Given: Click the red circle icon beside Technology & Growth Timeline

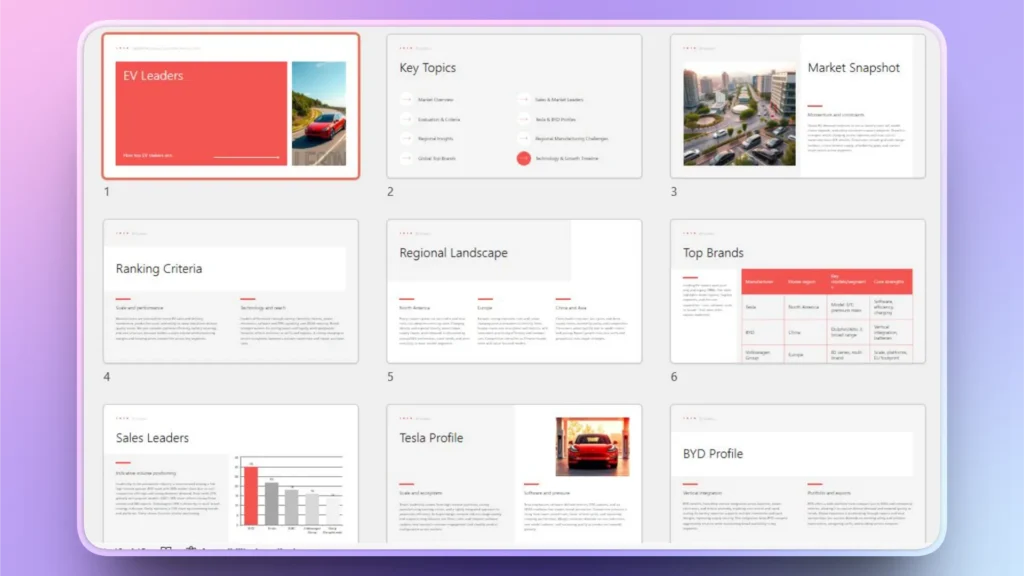Looking at the screenshot, I should pyautogui.click(x=524, y=158).
